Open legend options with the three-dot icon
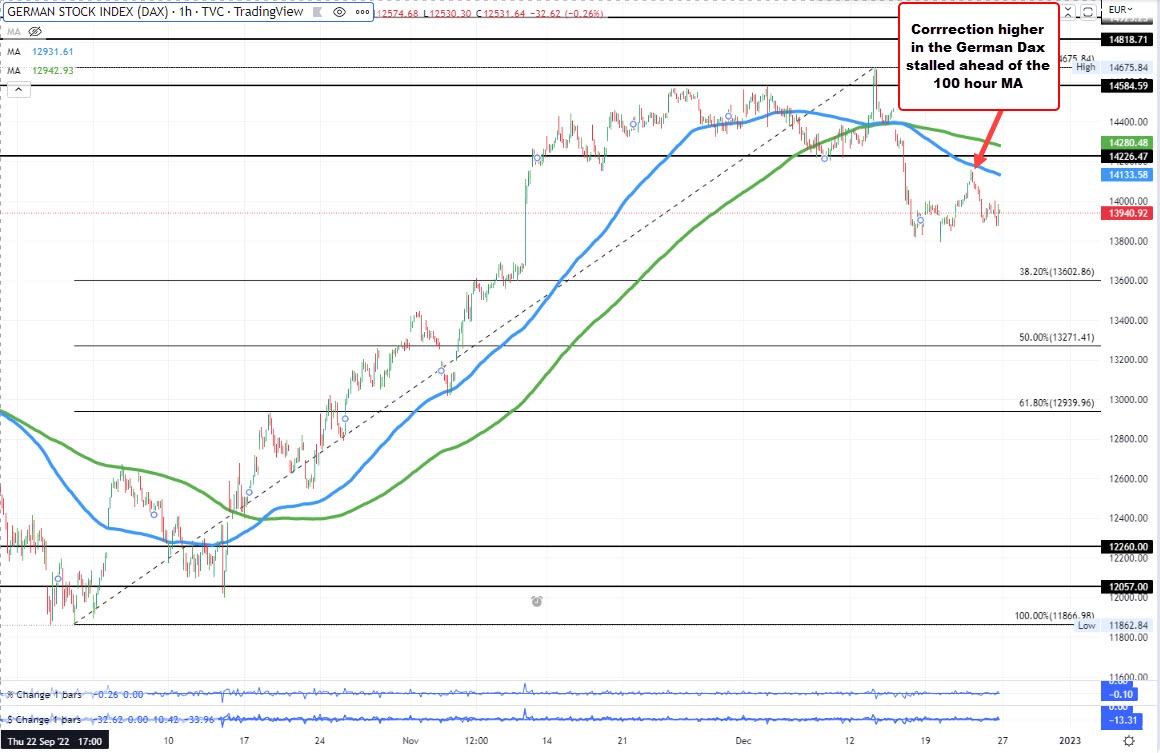 361,12
